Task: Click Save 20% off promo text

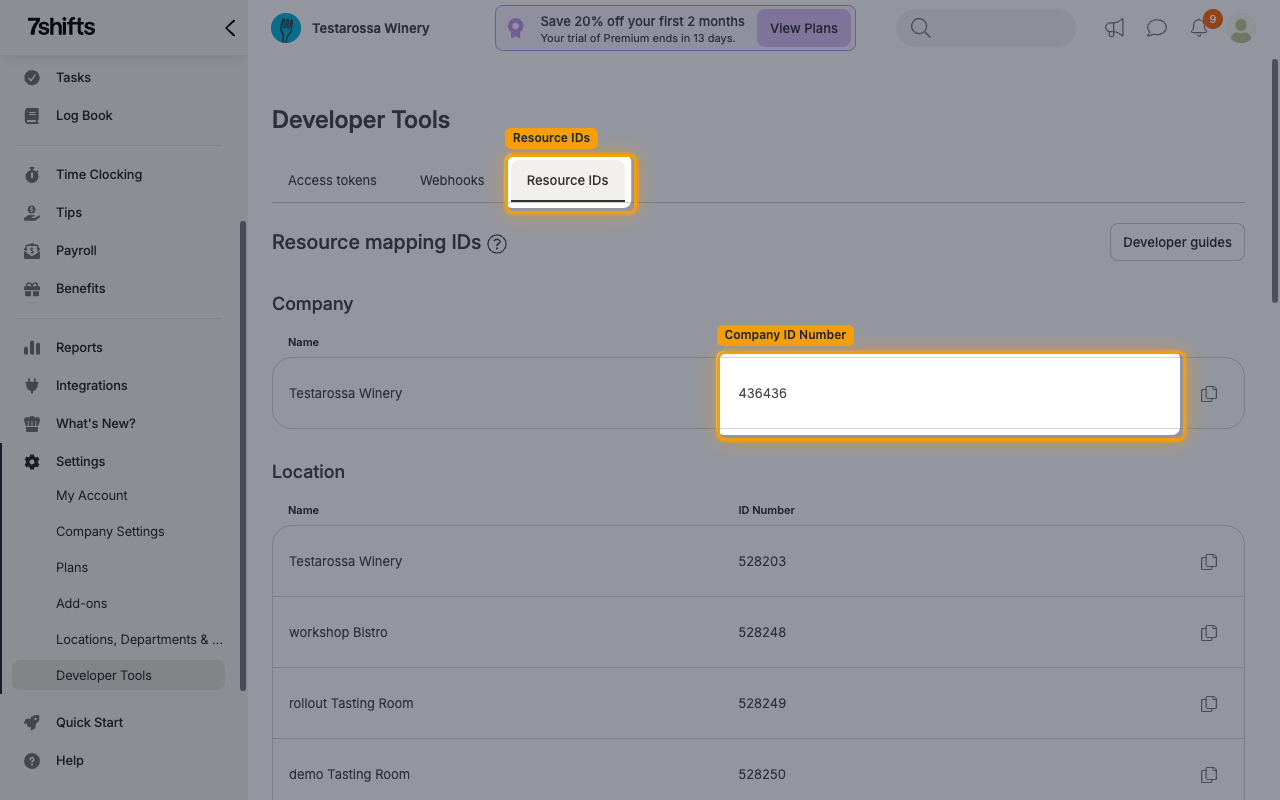Action: coord(643,21)
